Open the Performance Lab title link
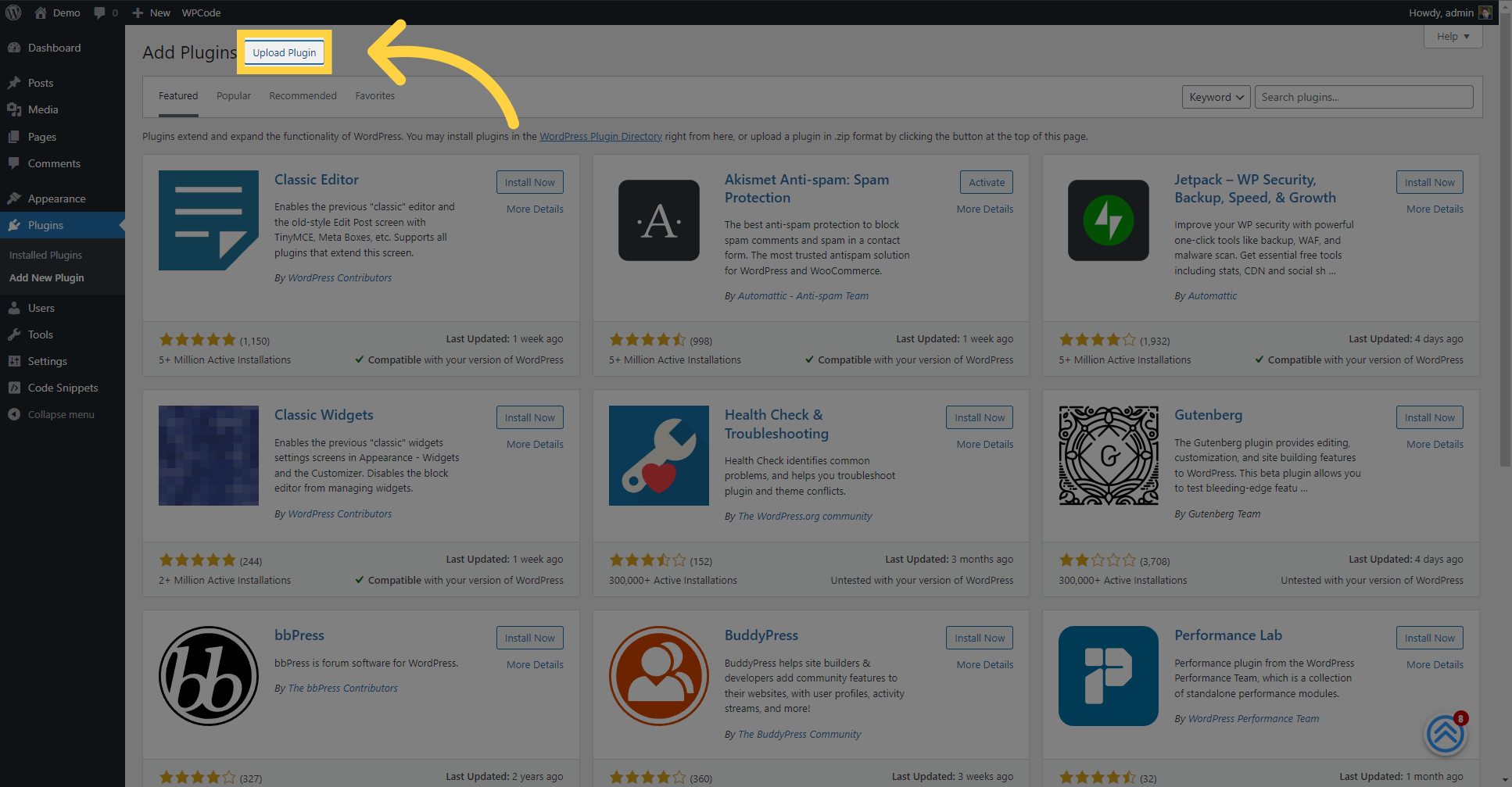Screen dimensions: 1512x787 point(1228,635)
